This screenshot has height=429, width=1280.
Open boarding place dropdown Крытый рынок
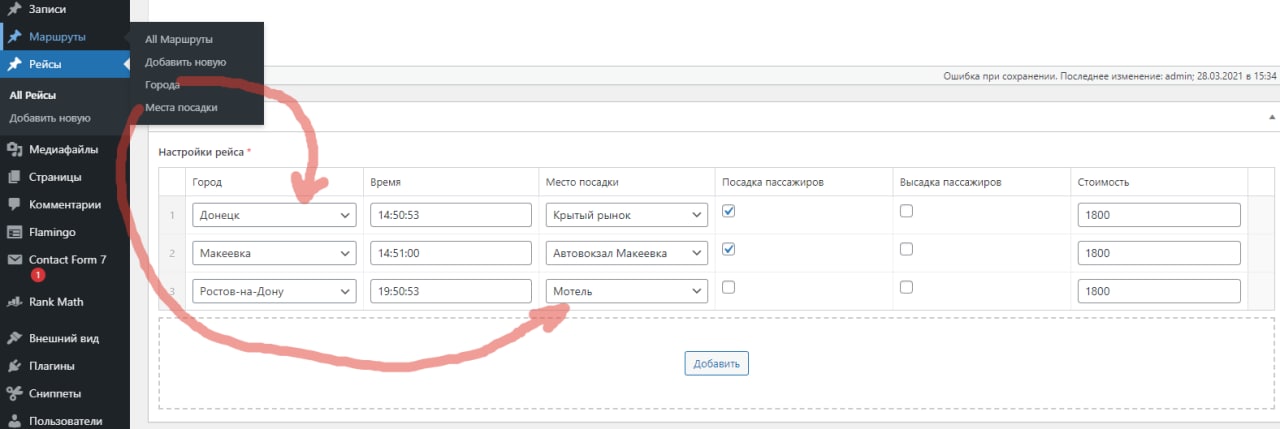627,215
